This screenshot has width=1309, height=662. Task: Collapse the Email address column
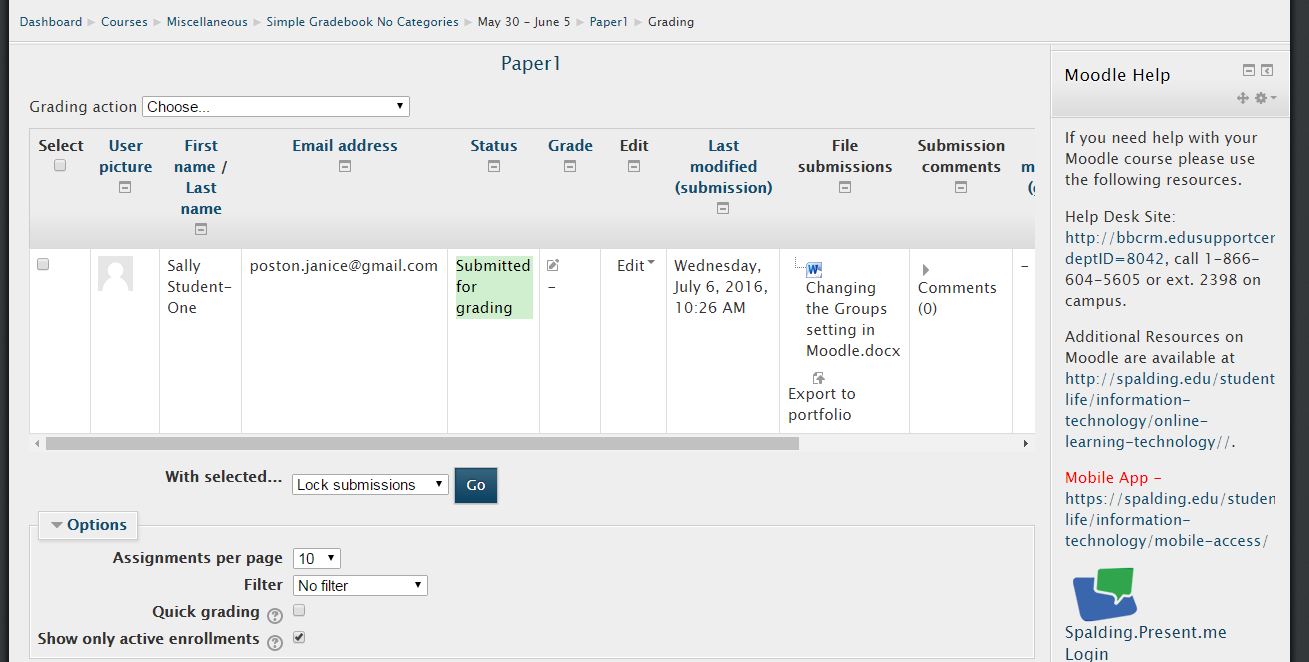click(x=345, y=167)
